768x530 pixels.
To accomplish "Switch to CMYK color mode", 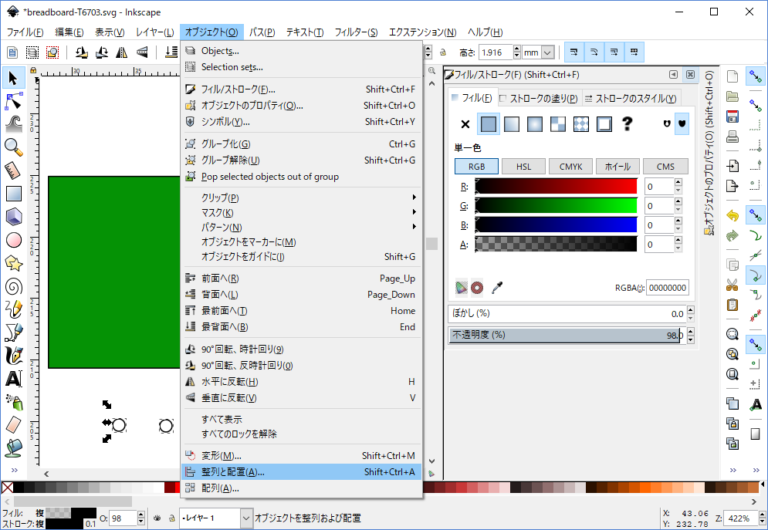I will pyautogui.click(x=571, y=166).
